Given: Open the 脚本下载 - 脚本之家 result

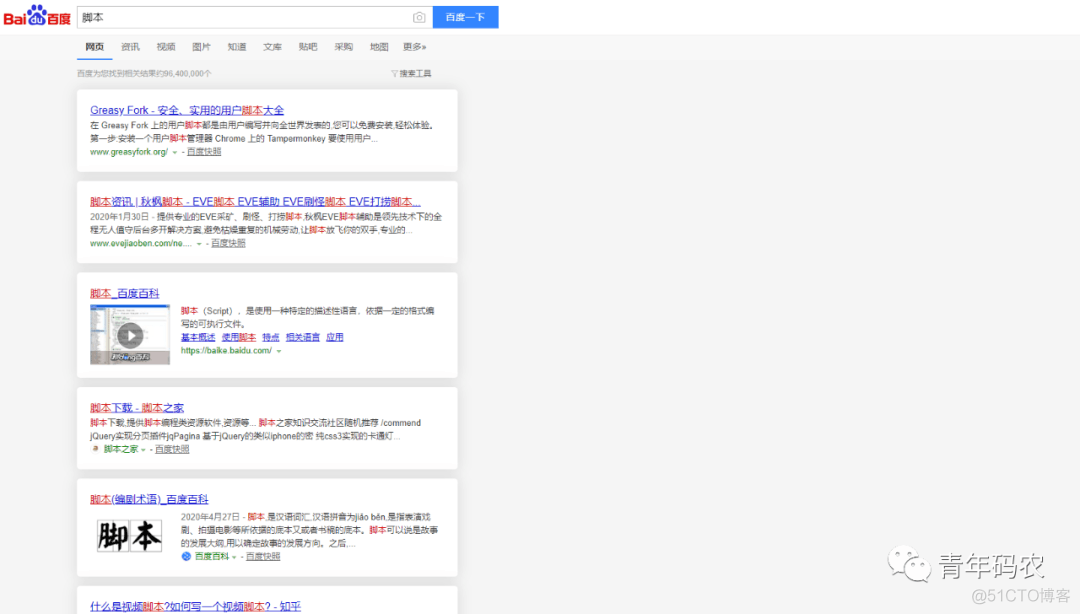Looking at the screenshot, I should click(137, 408).
